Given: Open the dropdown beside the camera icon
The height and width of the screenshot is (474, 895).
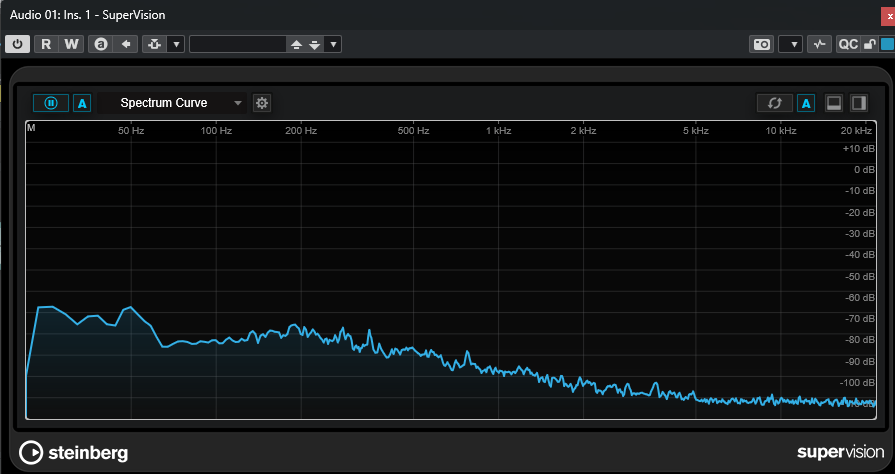Looking at the screenshot, I should (x=791, y=44).
